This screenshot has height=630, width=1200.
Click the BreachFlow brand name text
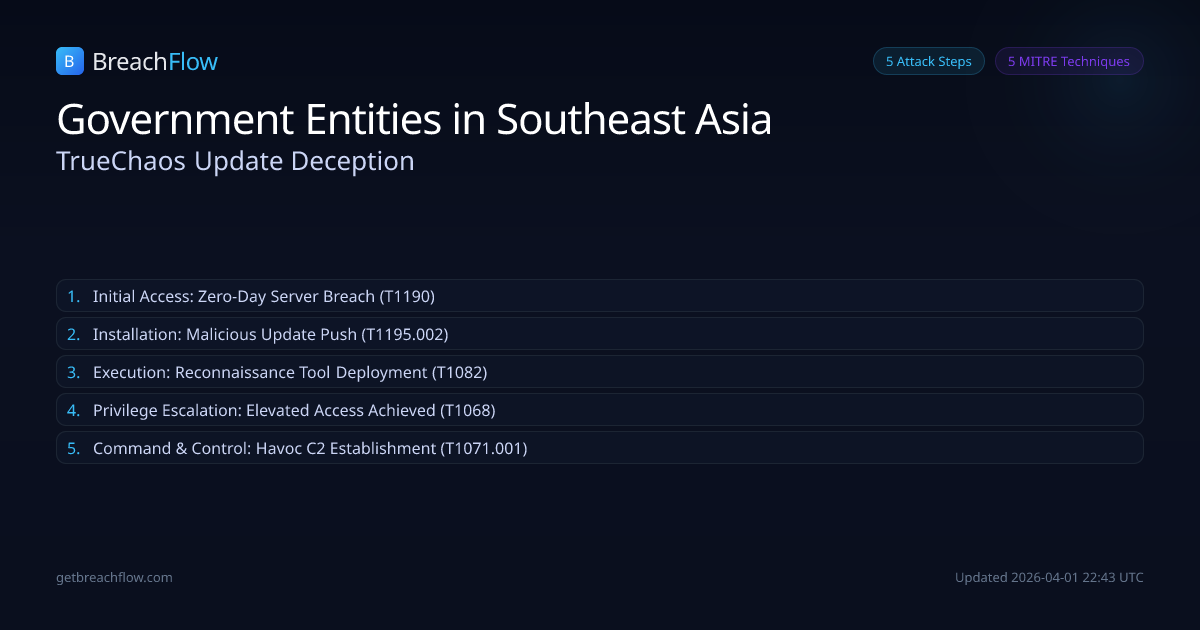coord(155,62)
